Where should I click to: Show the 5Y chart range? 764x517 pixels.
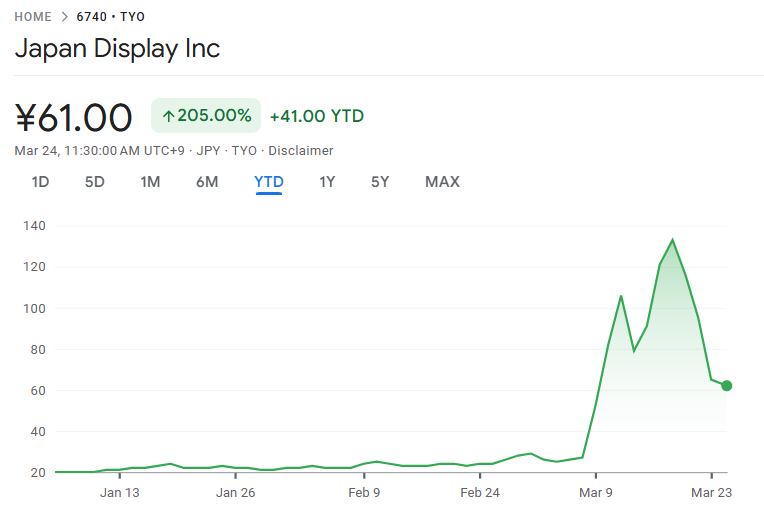coord(380,182)
